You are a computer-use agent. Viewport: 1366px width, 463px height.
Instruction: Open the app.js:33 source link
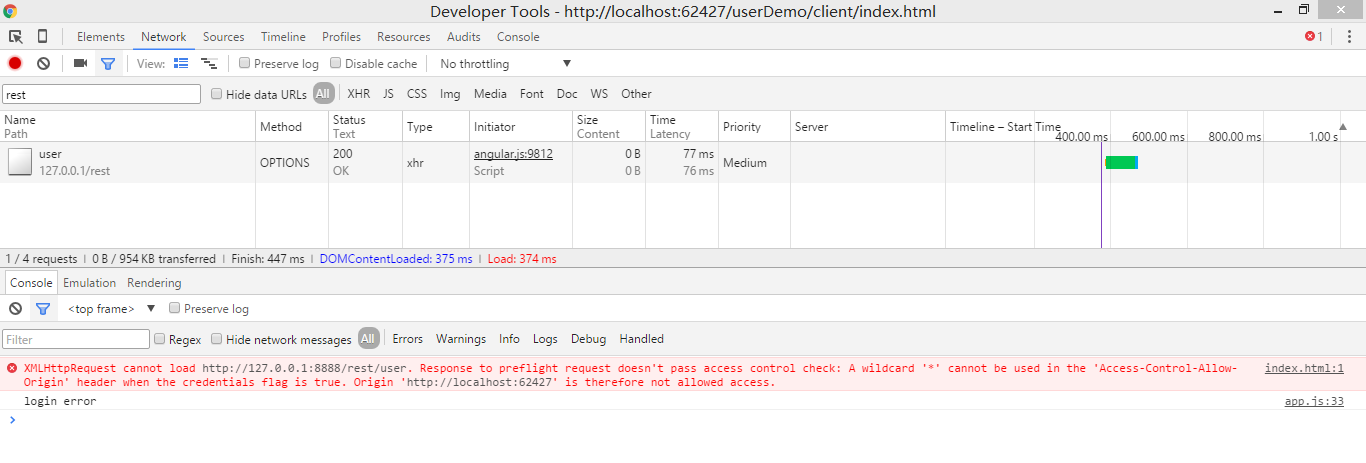point(1313,401)
